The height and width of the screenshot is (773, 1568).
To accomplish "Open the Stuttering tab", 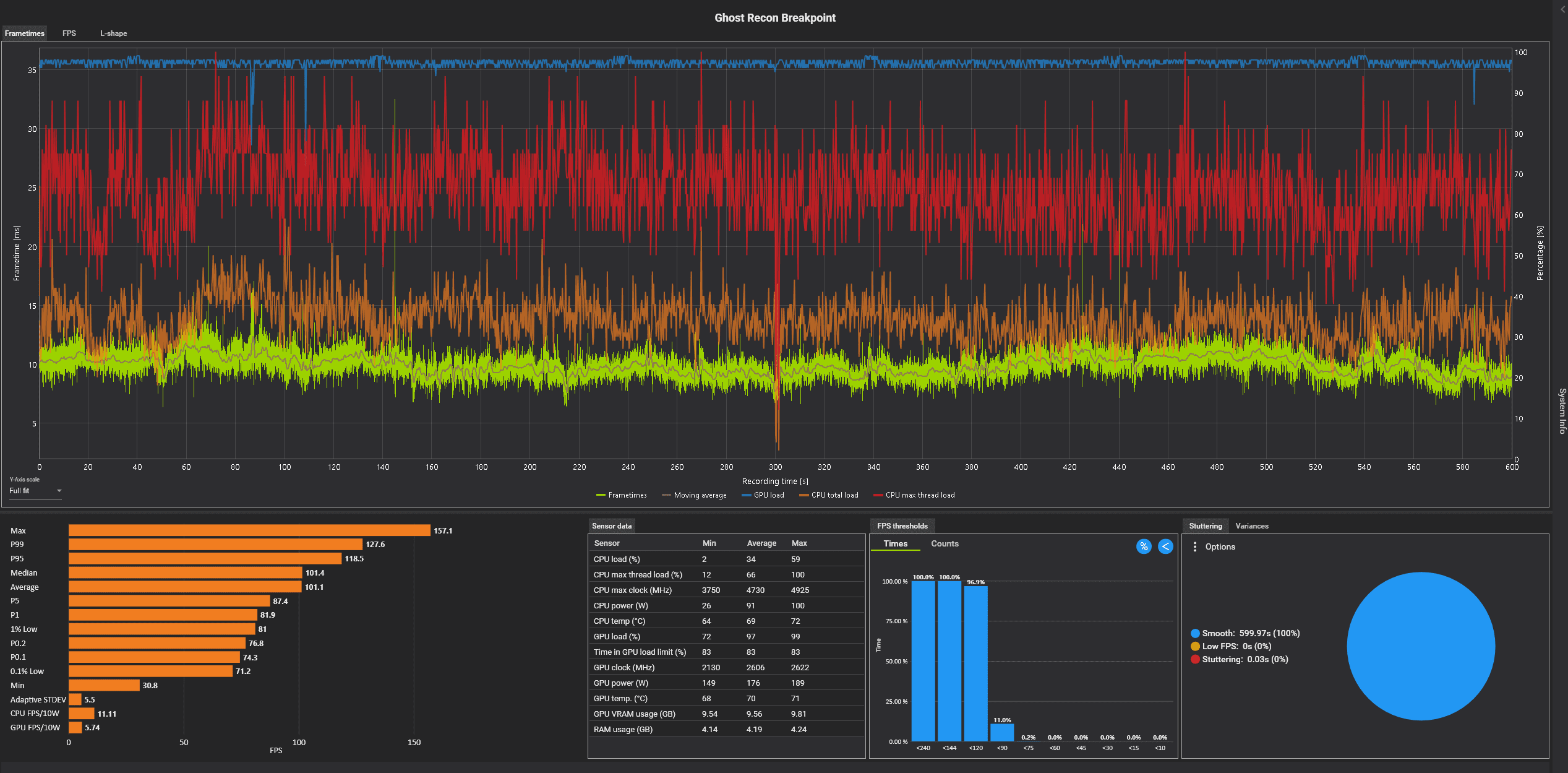I will tap(1206, 526).
